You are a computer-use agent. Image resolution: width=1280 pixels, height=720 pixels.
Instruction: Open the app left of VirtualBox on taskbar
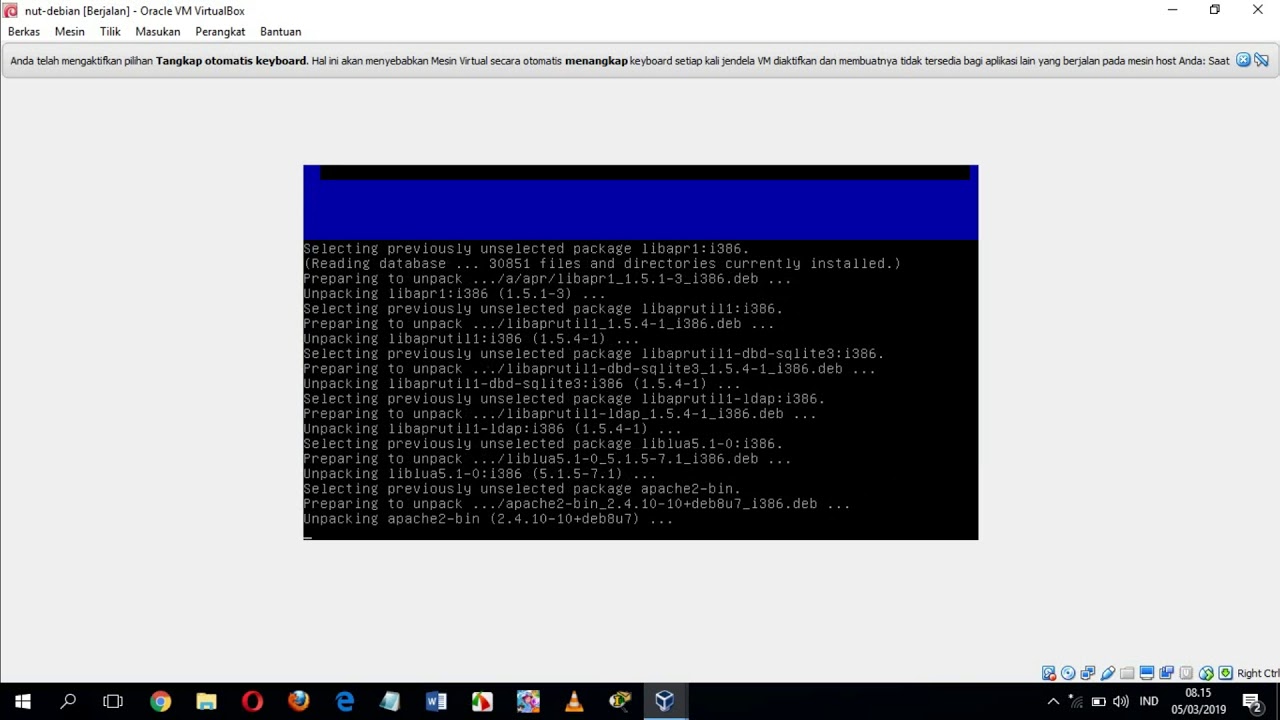tap(620, 701)
